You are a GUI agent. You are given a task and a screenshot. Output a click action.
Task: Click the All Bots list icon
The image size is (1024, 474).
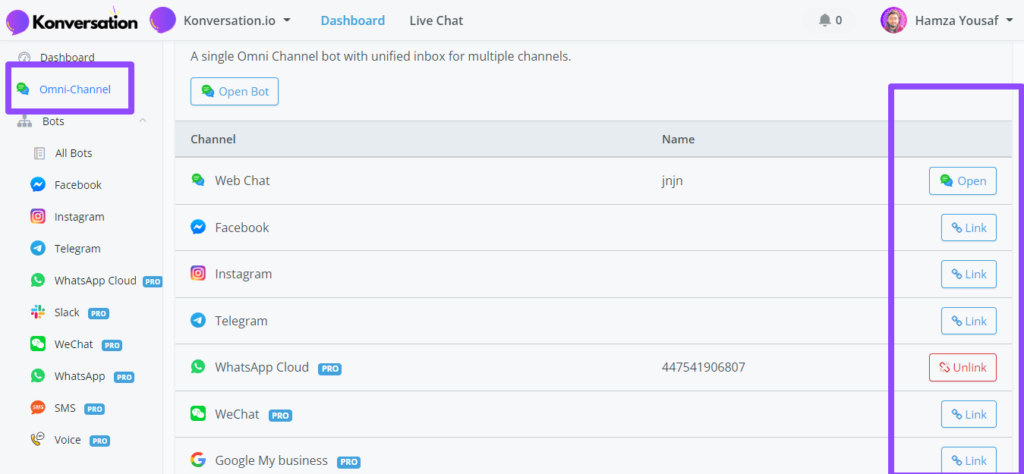39,153
